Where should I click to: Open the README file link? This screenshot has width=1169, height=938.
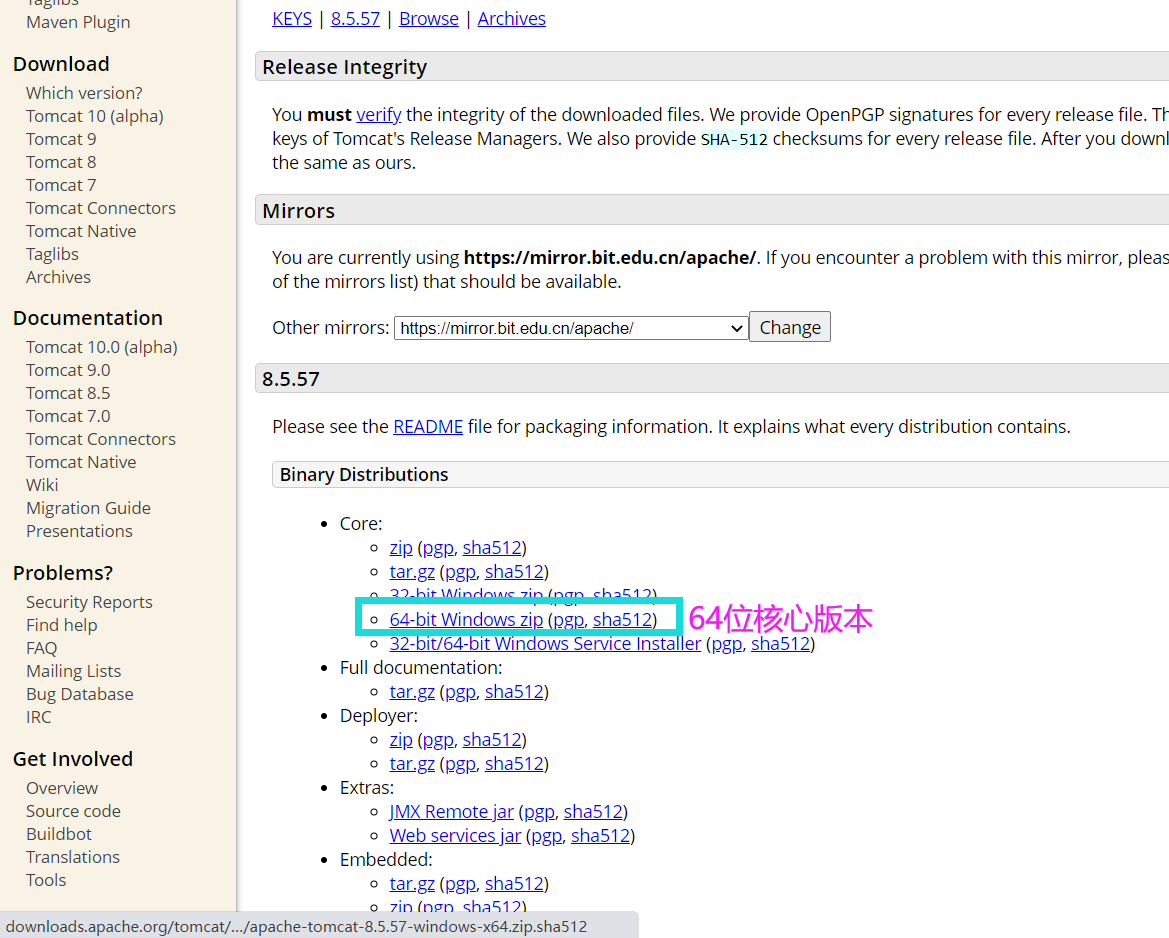(x=428, y=426)
